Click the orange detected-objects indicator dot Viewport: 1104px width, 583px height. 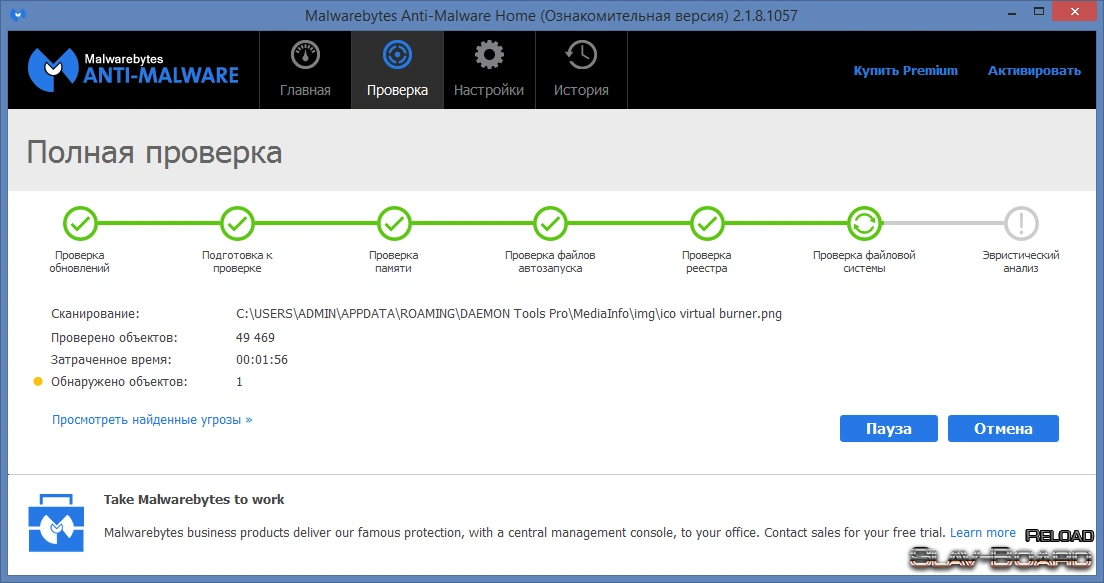tap(38, 382)
